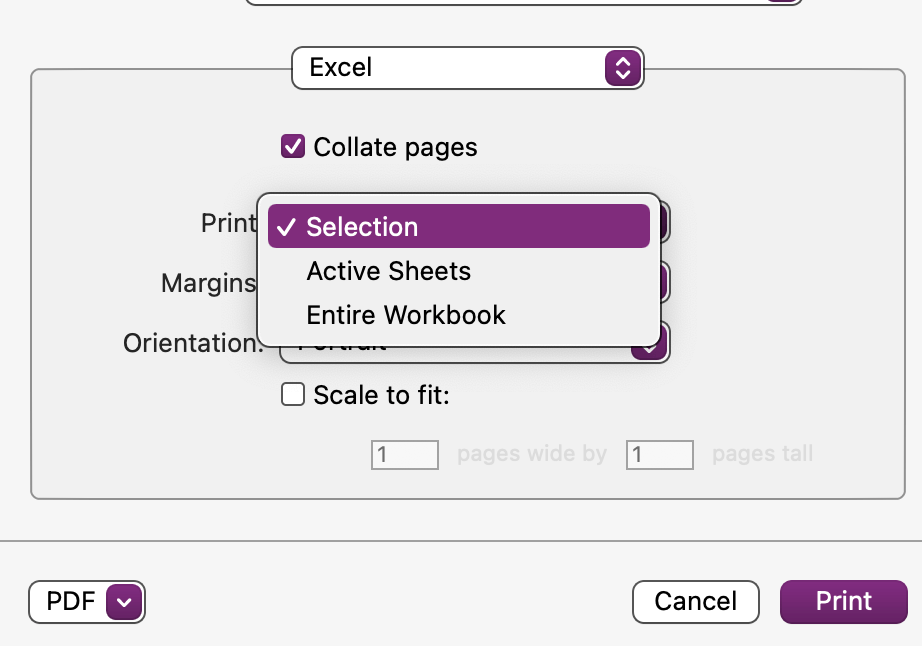Screen dimensions: 922x646
Task: Click the Collate pages label text
Action: click(x=395, y=148)
